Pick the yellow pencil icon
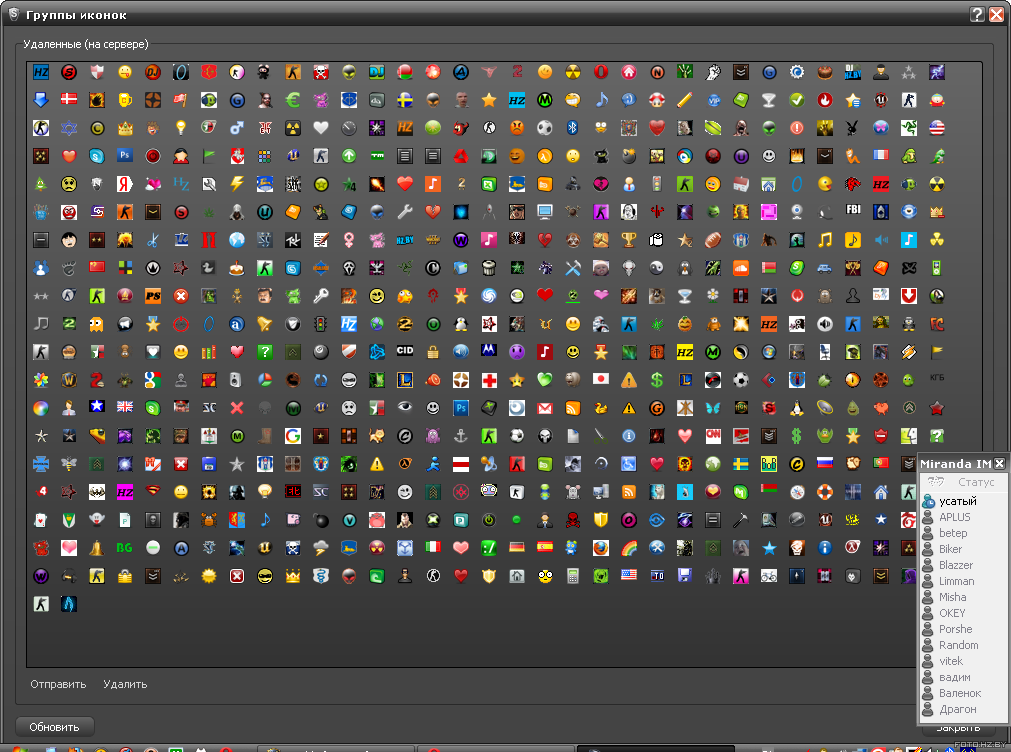The width and height of the screenshot is (1011, 752). (685, 100)
